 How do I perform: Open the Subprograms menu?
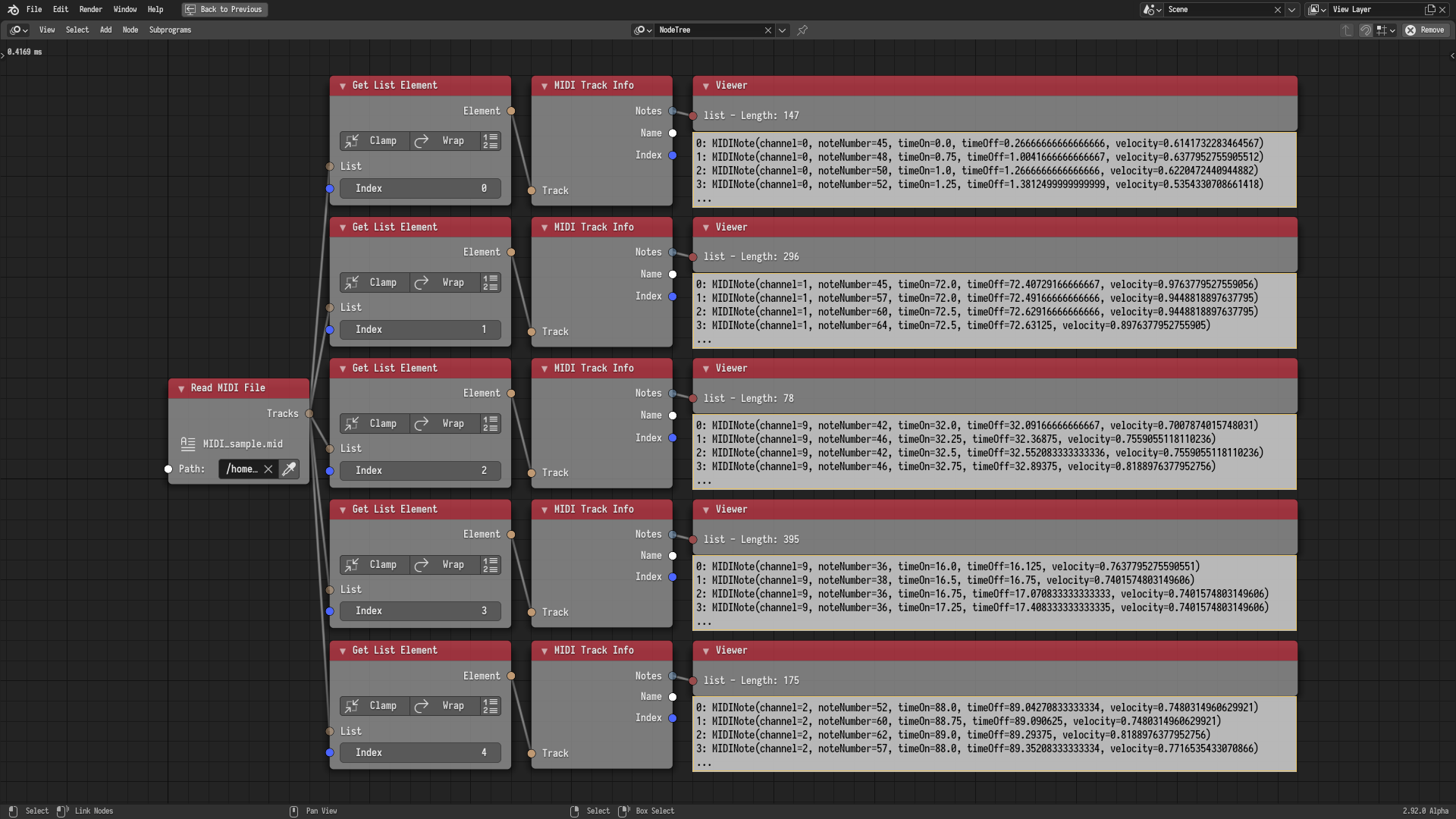click(x=170, y=30)
